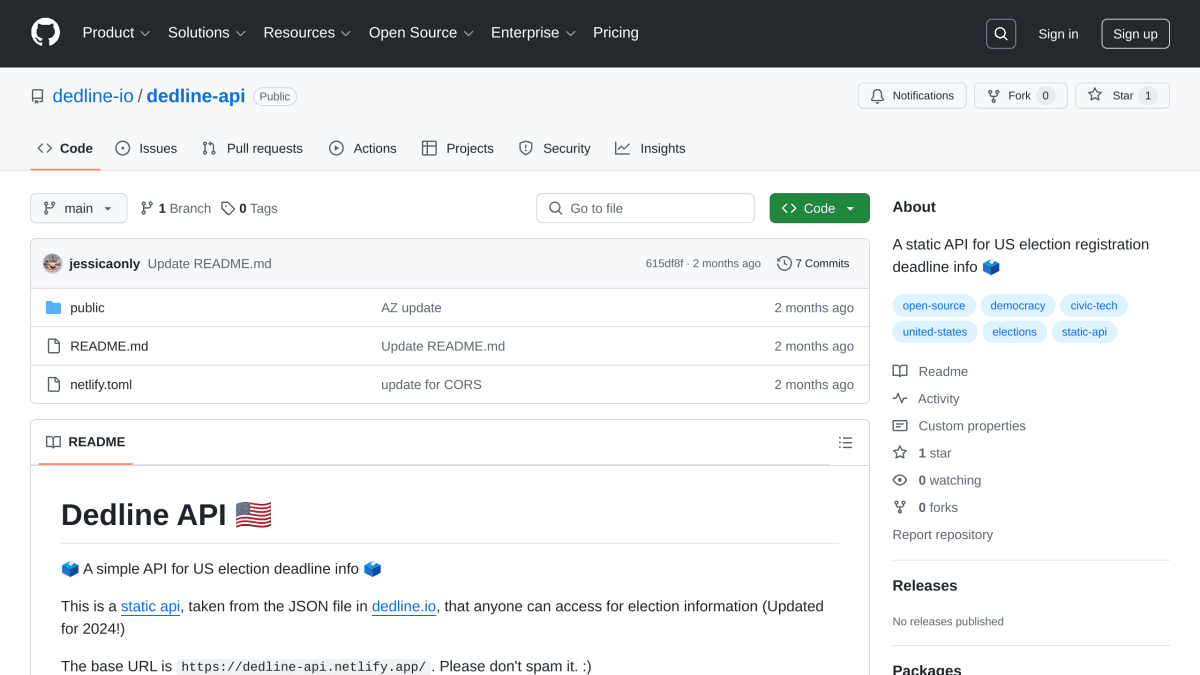Open the 0 Tags link
Image resolution: width=1200 pixels, height=675 pixels.
[x=250, y=208]
